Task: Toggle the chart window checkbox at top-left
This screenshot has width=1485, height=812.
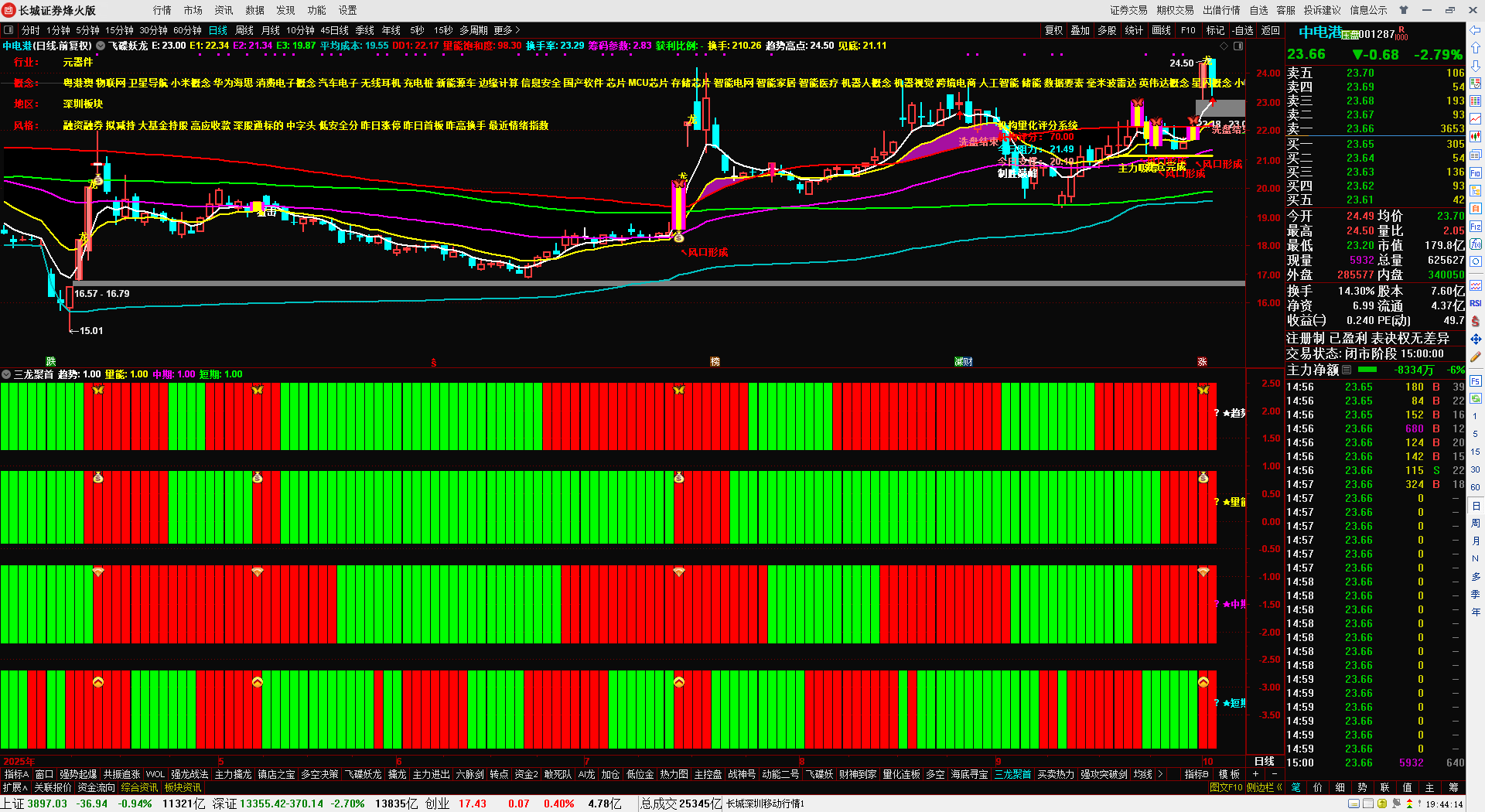Action: [9, 30]
